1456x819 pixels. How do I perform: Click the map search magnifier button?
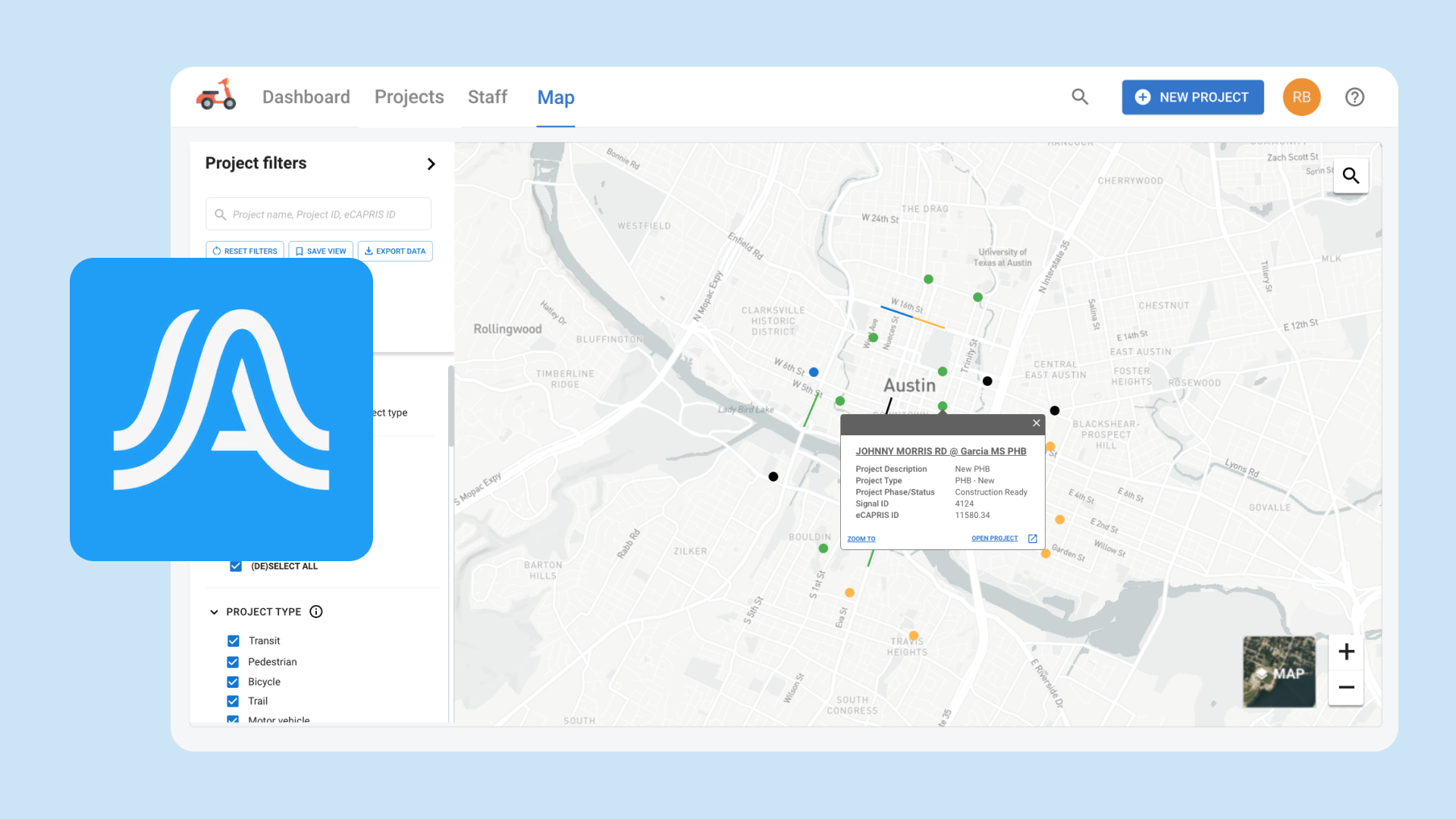[x=1351, y=176]
